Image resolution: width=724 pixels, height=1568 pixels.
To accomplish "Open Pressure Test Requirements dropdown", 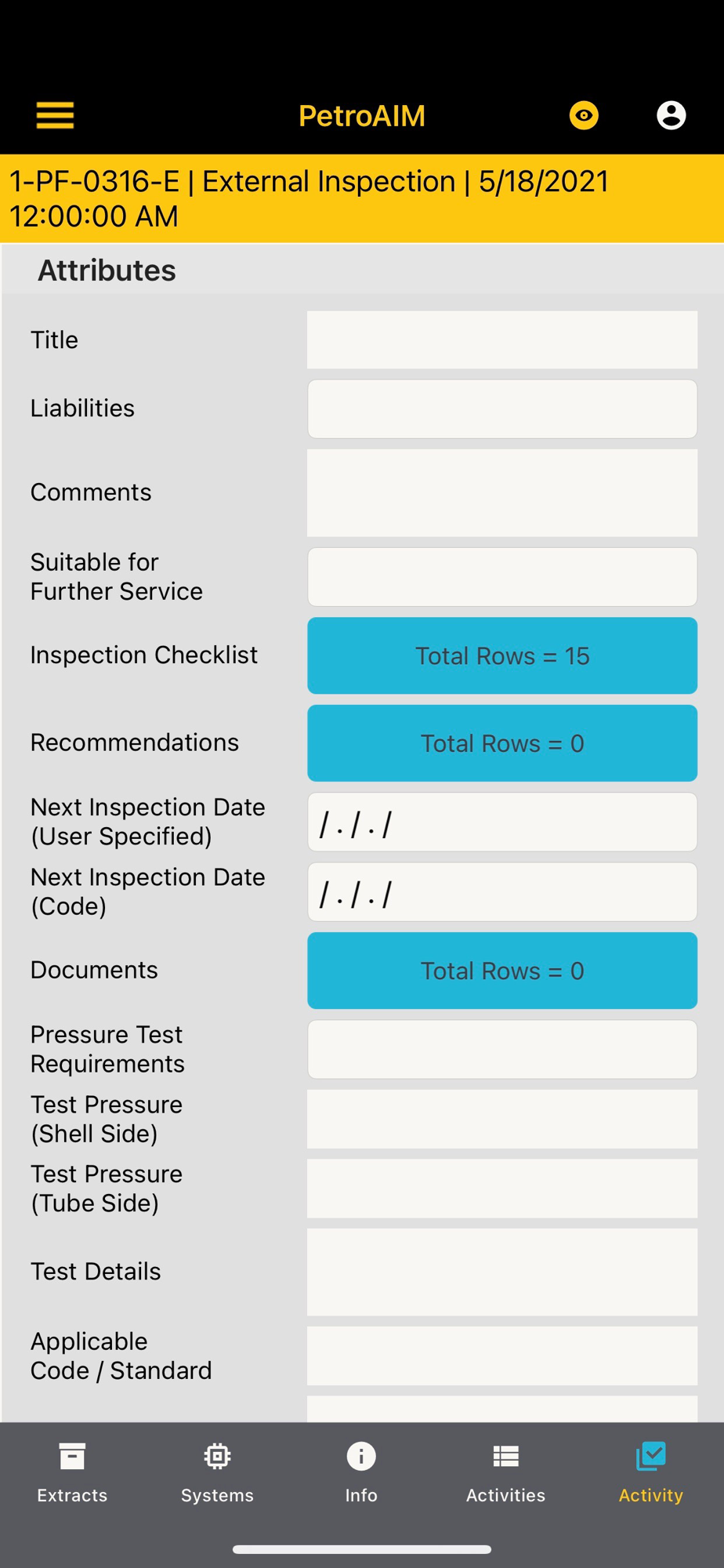I will point(502,1049).
